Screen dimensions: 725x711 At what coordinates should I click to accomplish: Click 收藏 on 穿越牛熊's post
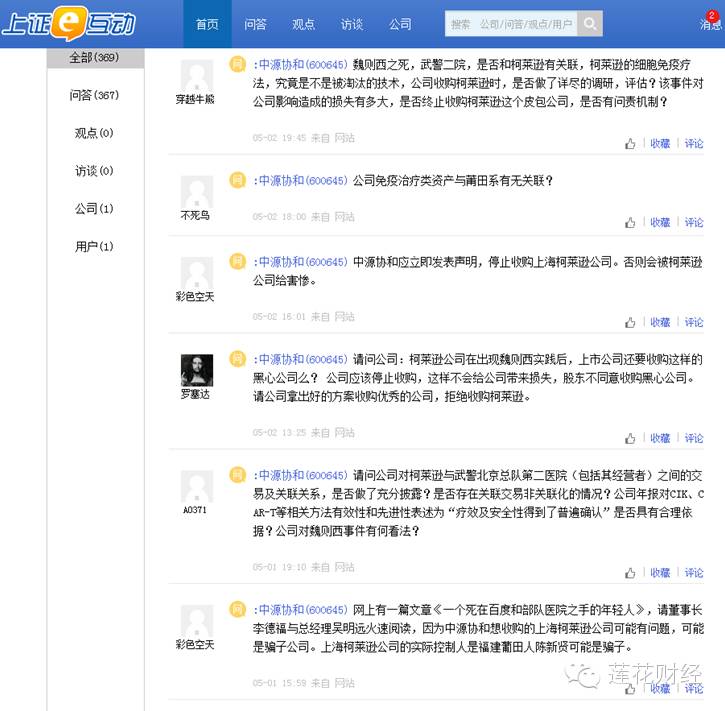coord(660,144)
